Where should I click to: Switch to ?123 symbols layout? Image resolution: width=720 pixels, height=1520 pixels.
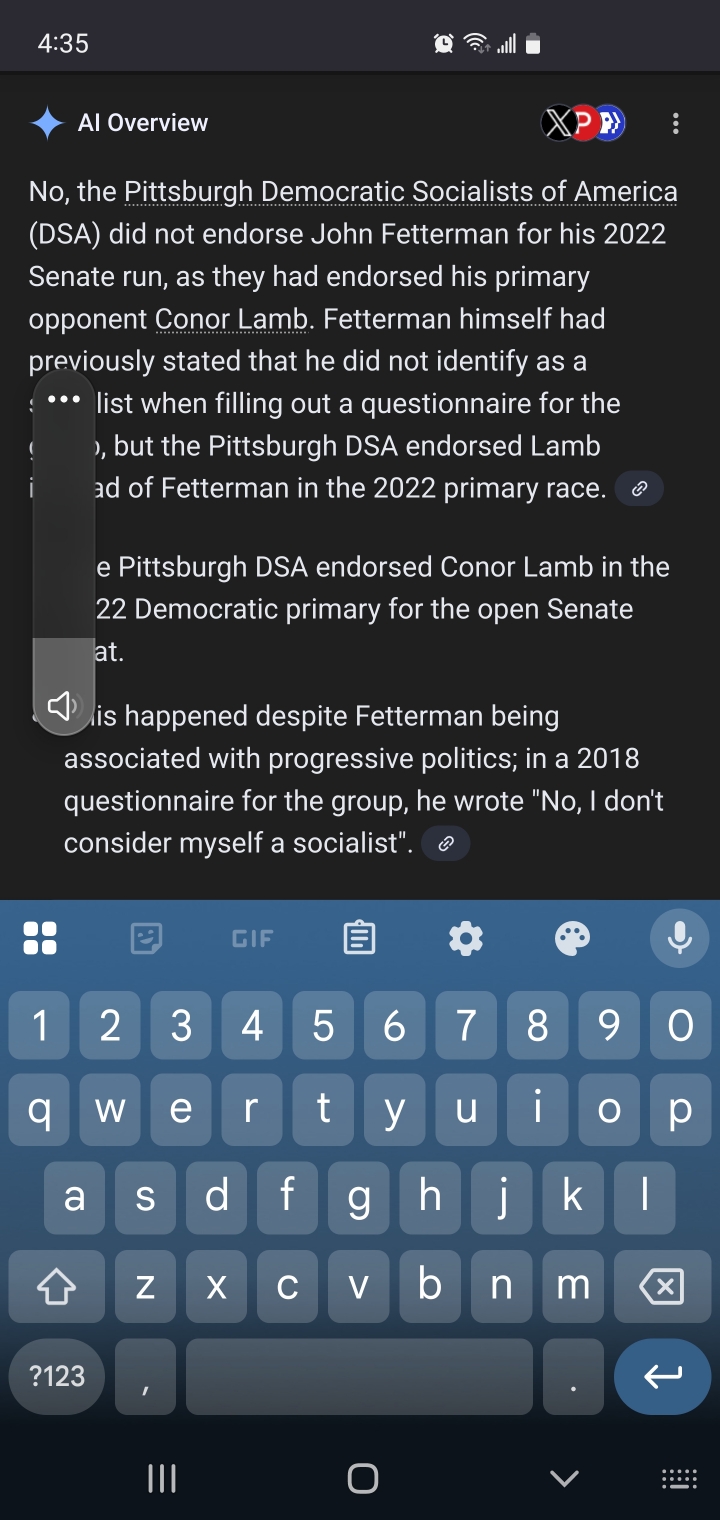[x=57, y=1376]
